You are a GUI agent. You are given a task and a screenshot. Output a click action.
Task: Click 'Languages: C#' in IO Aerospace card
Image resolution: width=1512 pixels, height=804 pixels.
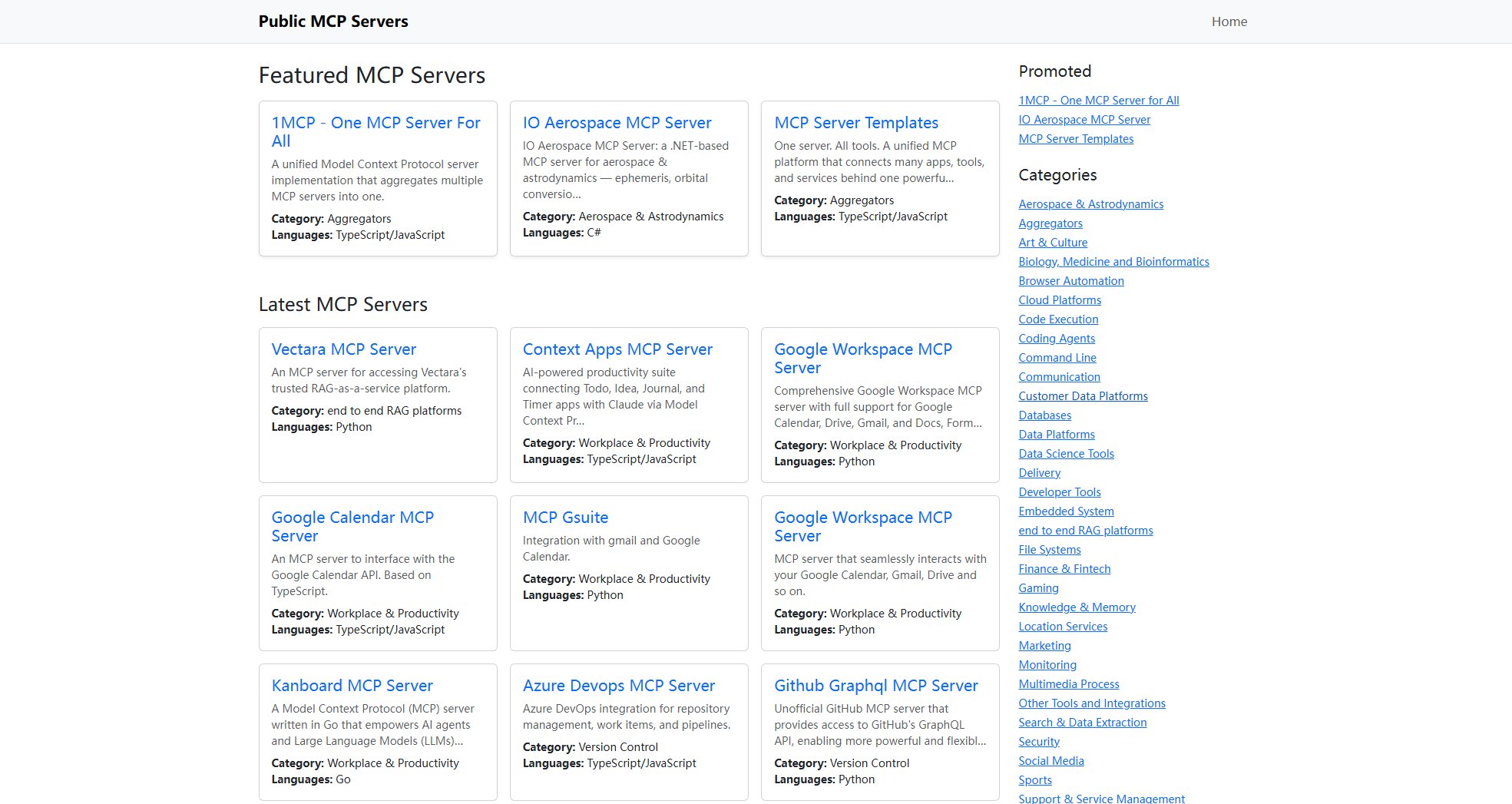[x=561, y=233]
